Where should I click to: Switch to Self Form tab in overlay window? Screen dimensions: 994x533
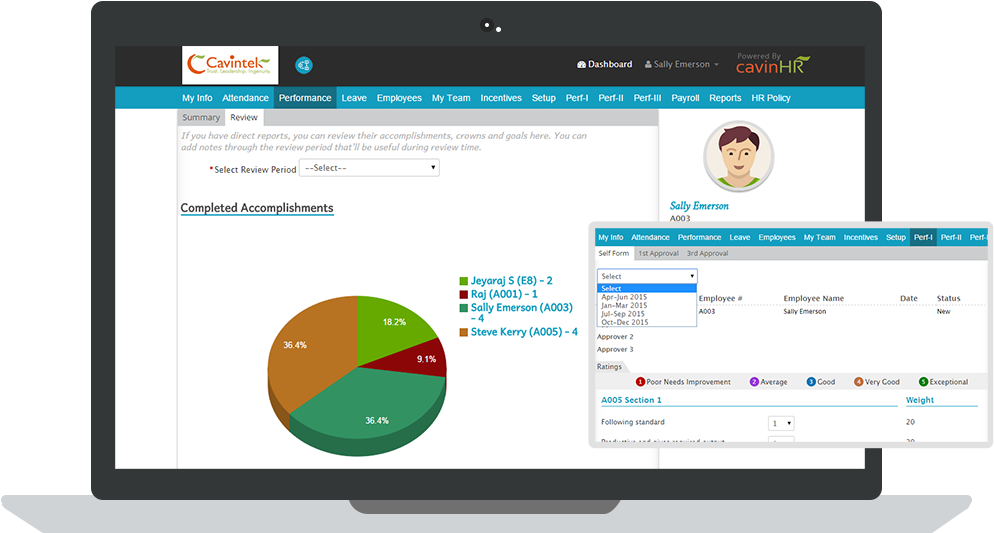coord(614,253)
